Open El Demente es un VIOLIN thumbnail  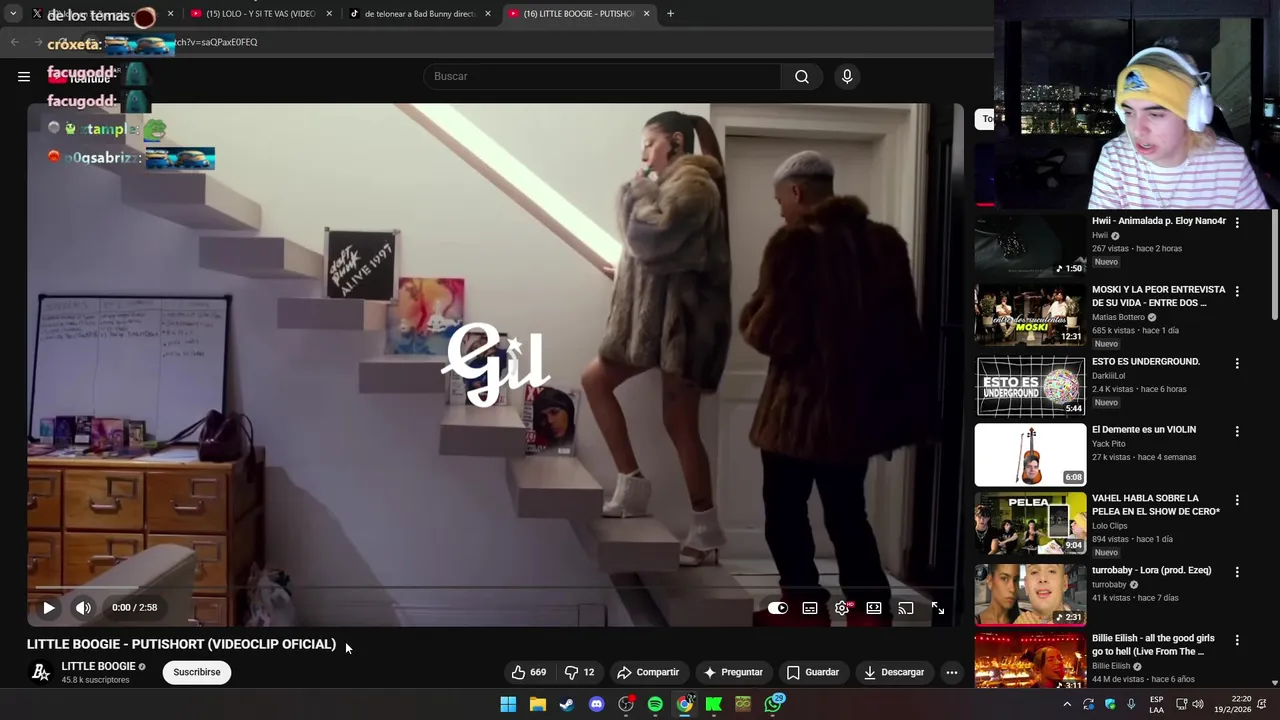(x=1030, y=455)
